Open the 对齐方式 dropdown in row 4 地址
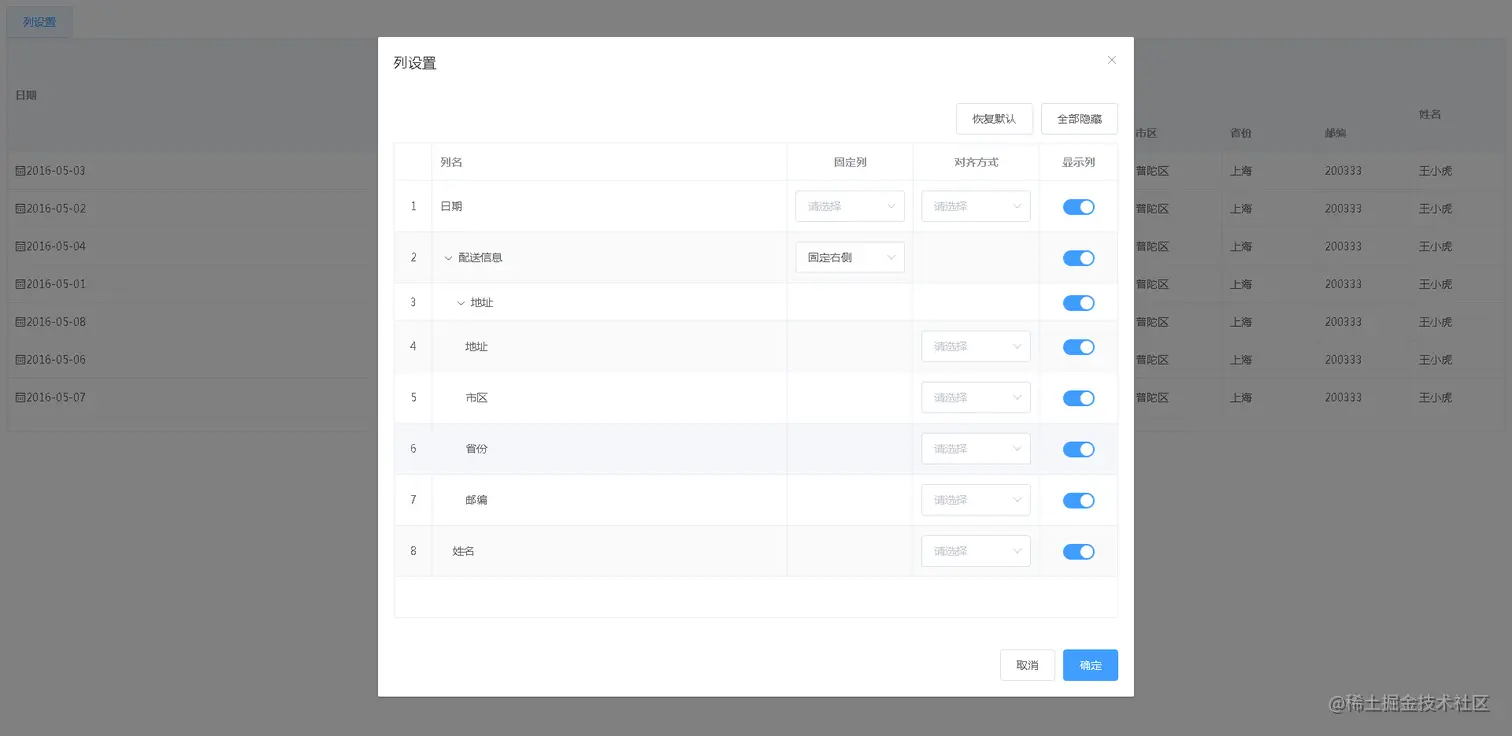This screenshot has height=736, width=1512. (x=976, y=346)
